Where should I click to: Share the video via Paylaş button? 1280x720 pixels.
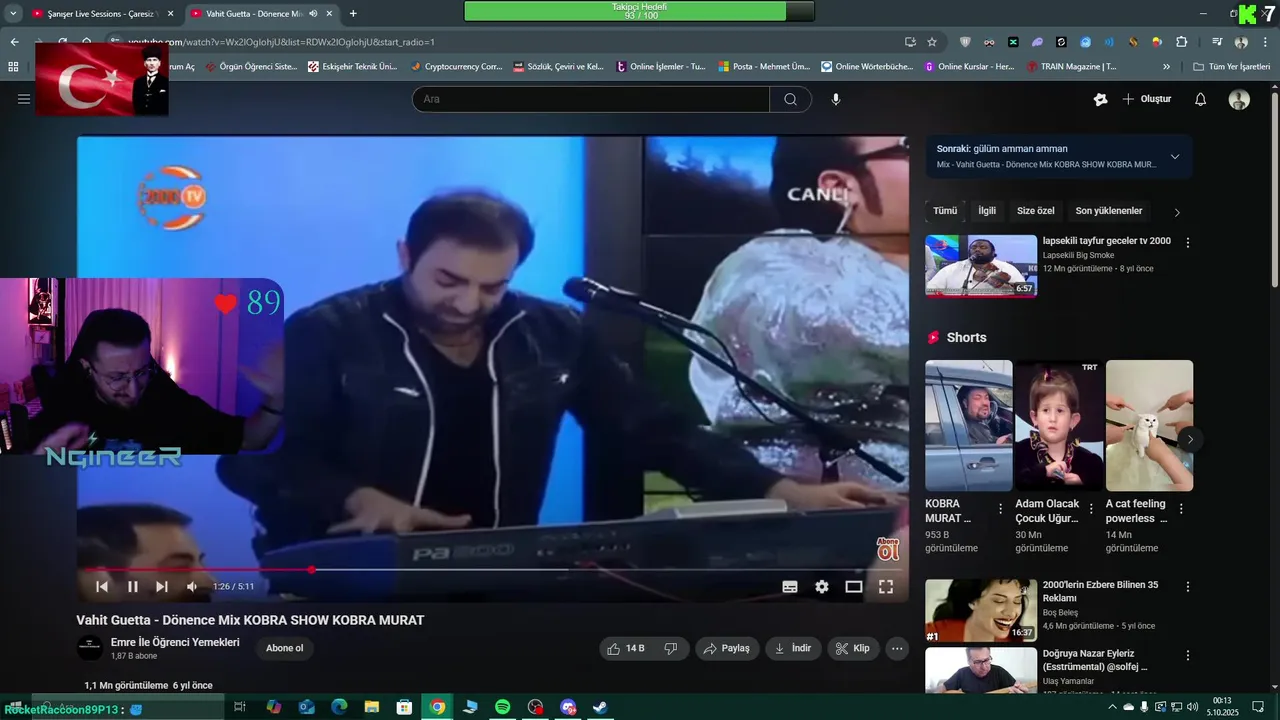(x=727, y=648)
